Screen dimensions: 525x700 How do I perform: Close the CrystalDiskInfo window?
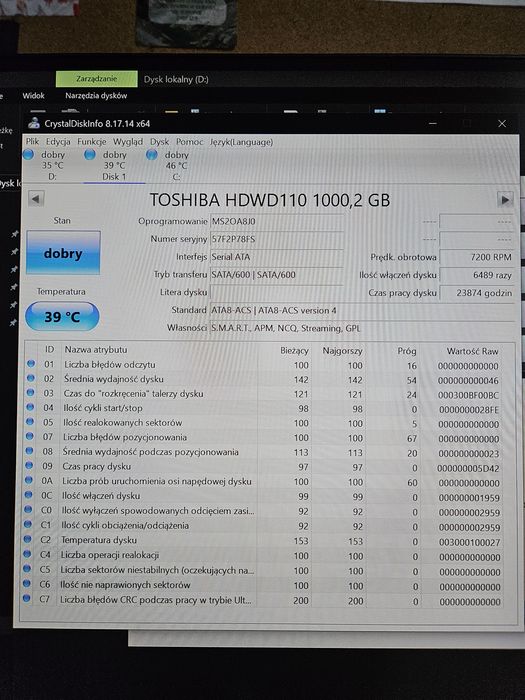[502, 124]
